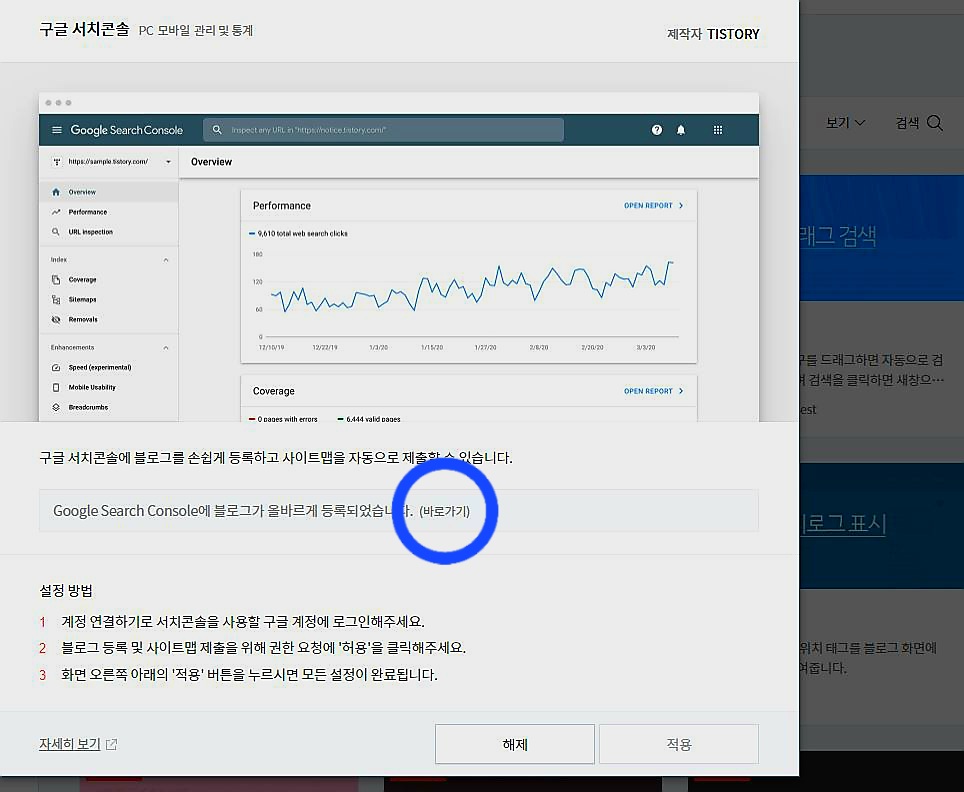Click the hamburger menu icon in preview
This screenshot has width=964, height=792.
coord(57,130)
